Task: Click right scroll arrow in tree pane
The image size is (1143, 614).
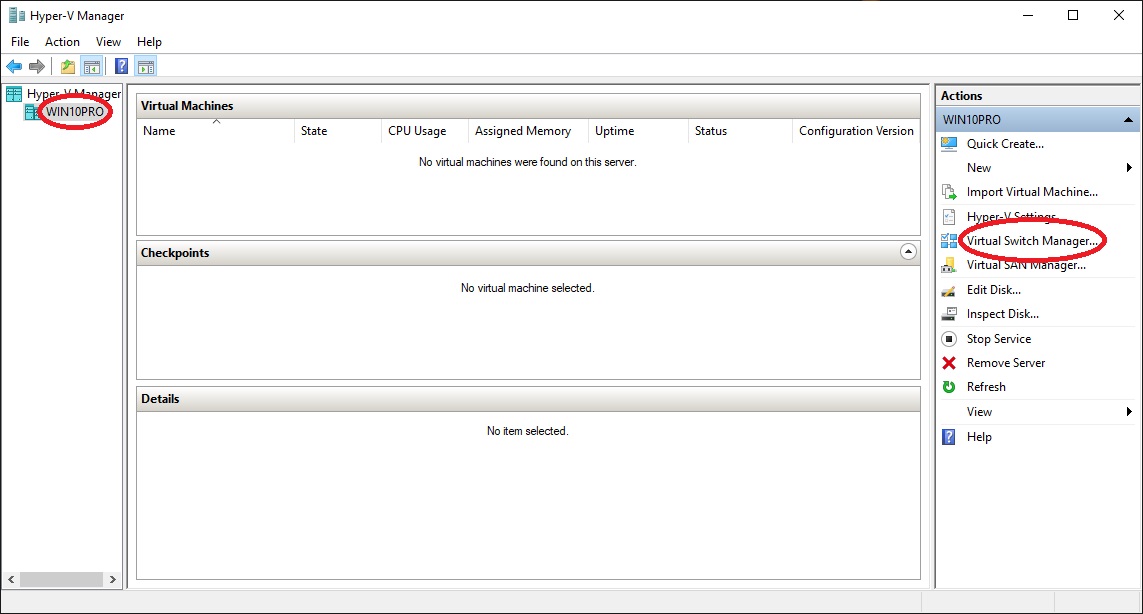Action: pyautogui.click(x=112, y=580)
